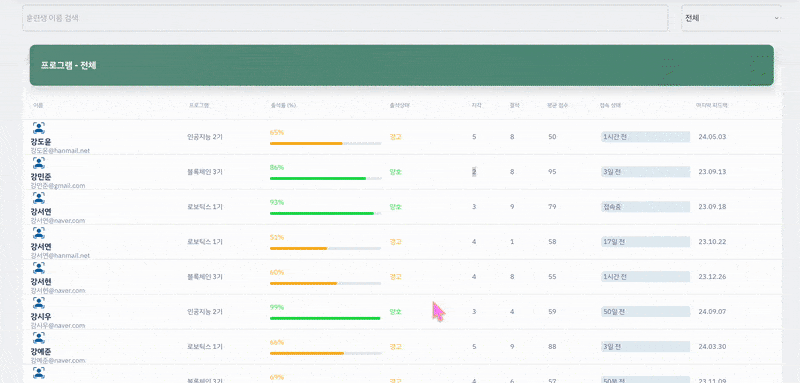Image resolution: width=800 pixels, height=383 pixels.
Task: Click the 프로그램 - 전체 green banner
Action: click(402, 65)
